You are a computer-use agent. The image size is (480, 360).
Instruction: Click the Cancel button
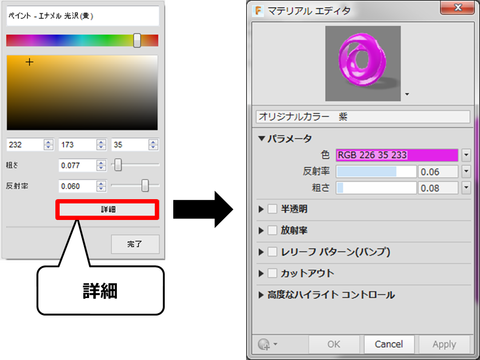pos(389,344)
